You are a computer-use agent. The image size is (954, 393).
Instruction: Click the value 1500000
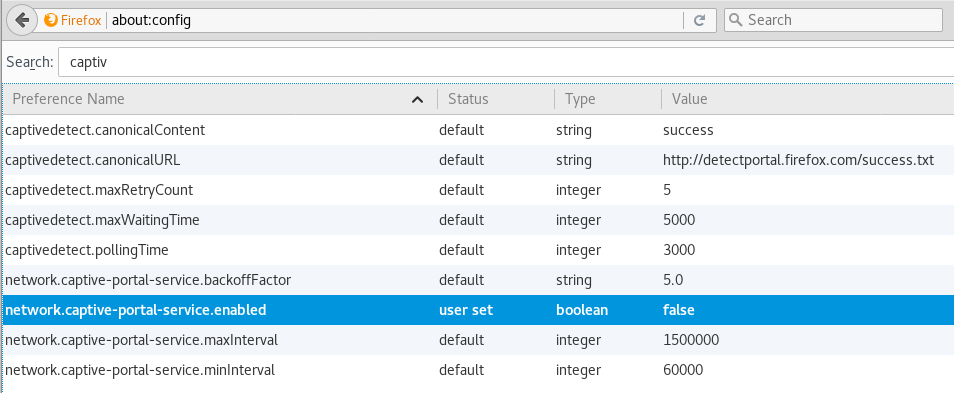pyautogui.click(x=691, y=339)
